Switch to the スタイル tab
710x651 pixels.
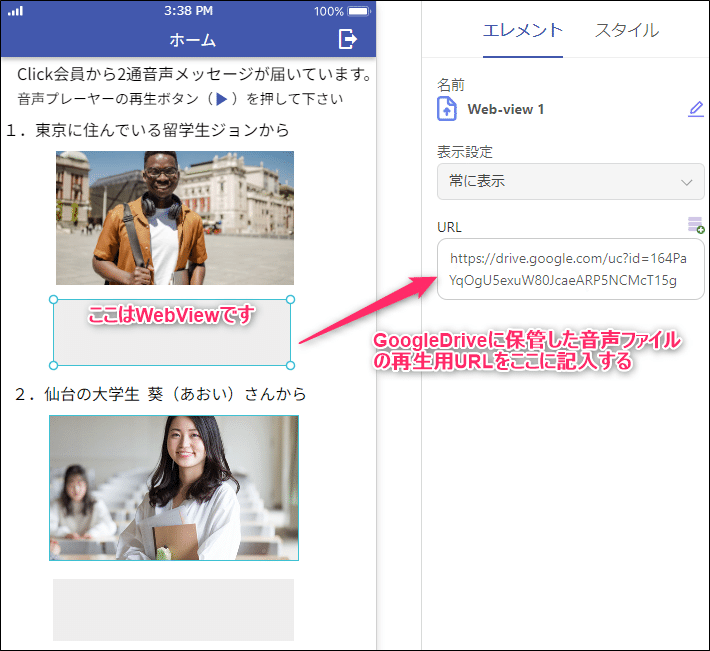click(x=627, y=31)
